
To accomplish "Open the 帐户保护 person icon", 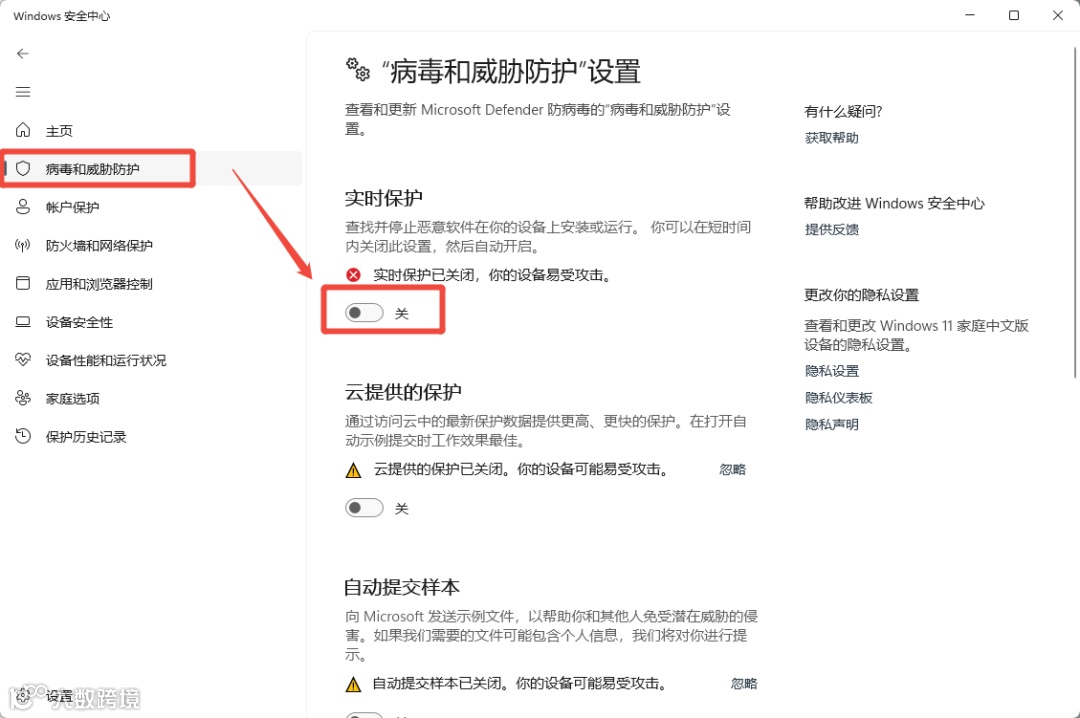I will (x=23, y=207).
